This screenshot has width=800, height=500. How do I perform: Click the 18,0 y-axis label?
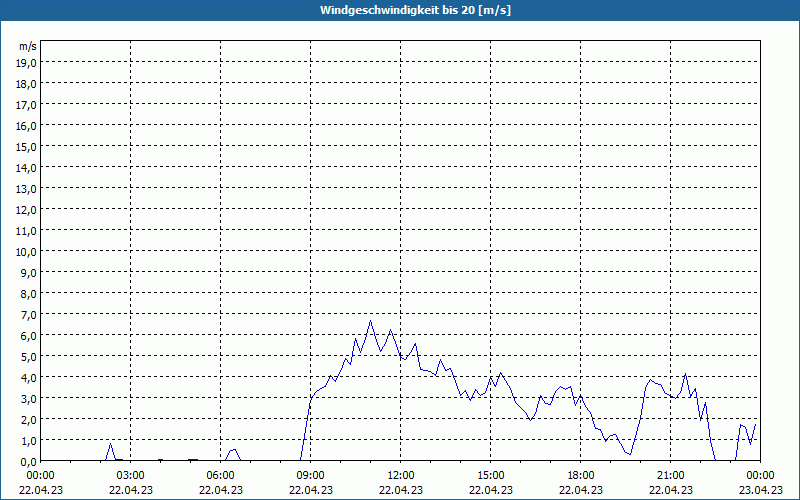[27, 84]
